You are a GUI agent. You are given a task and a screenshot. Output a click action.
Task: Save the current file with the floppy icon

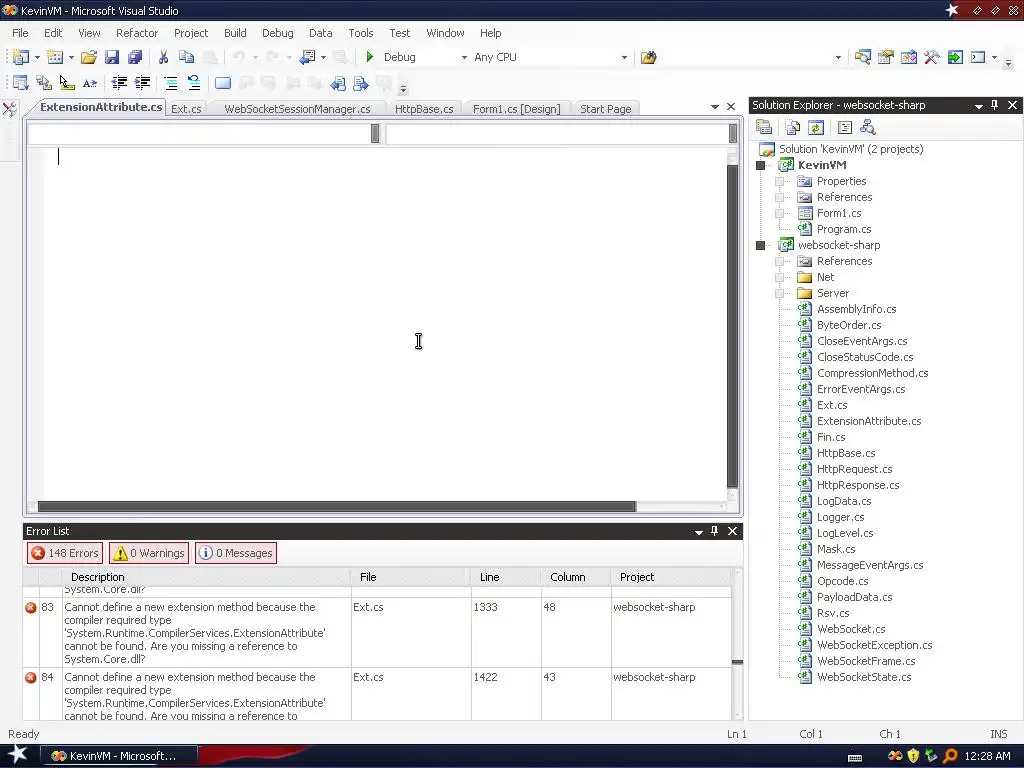click(x=112, y=57)
